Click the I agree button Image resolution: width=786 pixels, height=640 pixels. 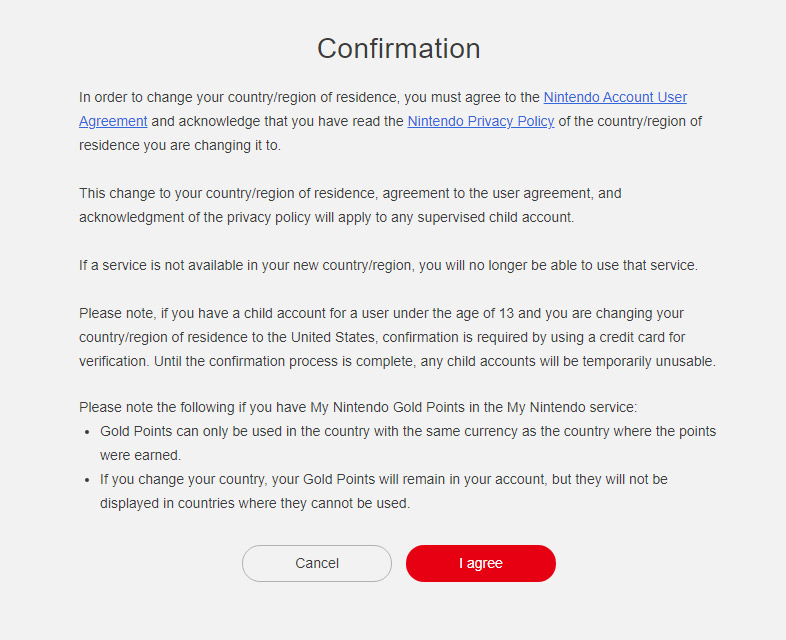(x=480, y=563)
